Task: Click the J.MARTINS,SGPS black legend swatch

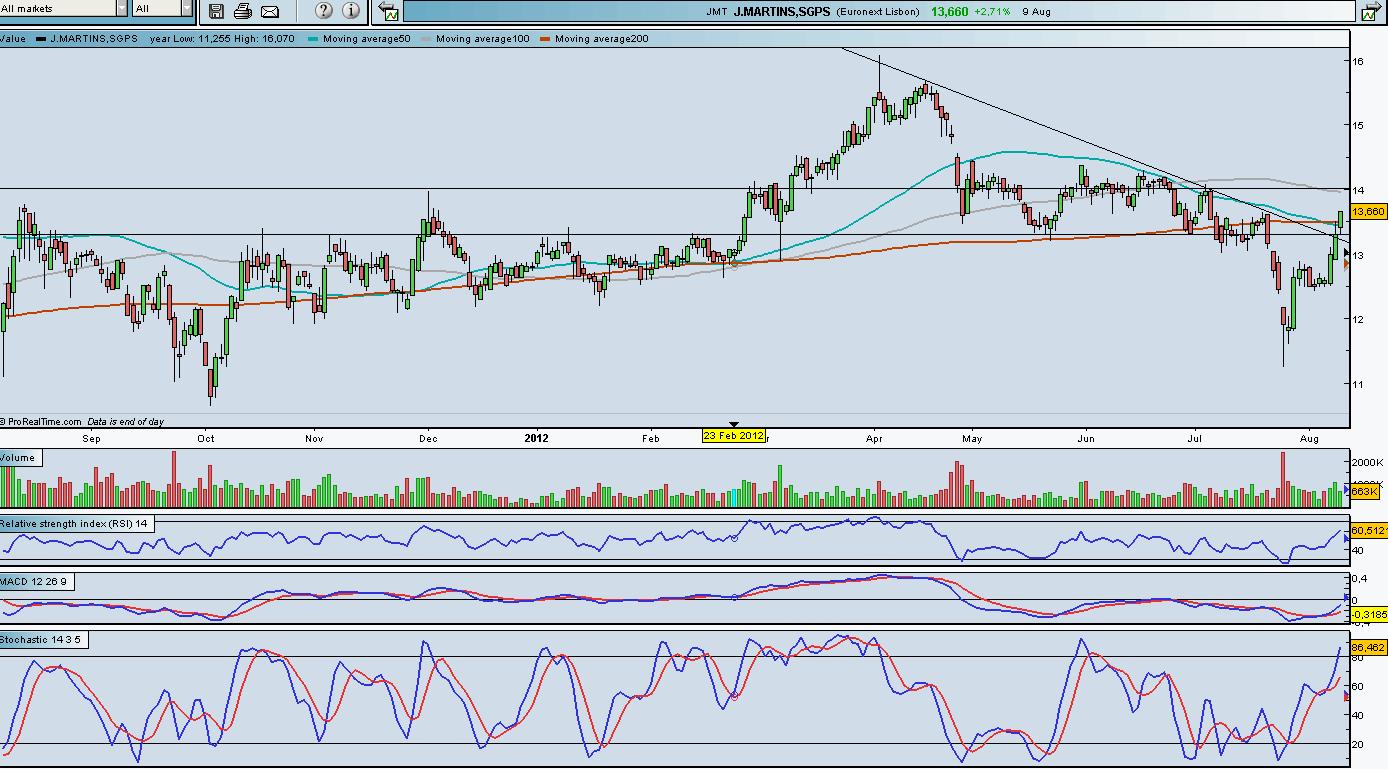Action: click(x=41, y=39)
